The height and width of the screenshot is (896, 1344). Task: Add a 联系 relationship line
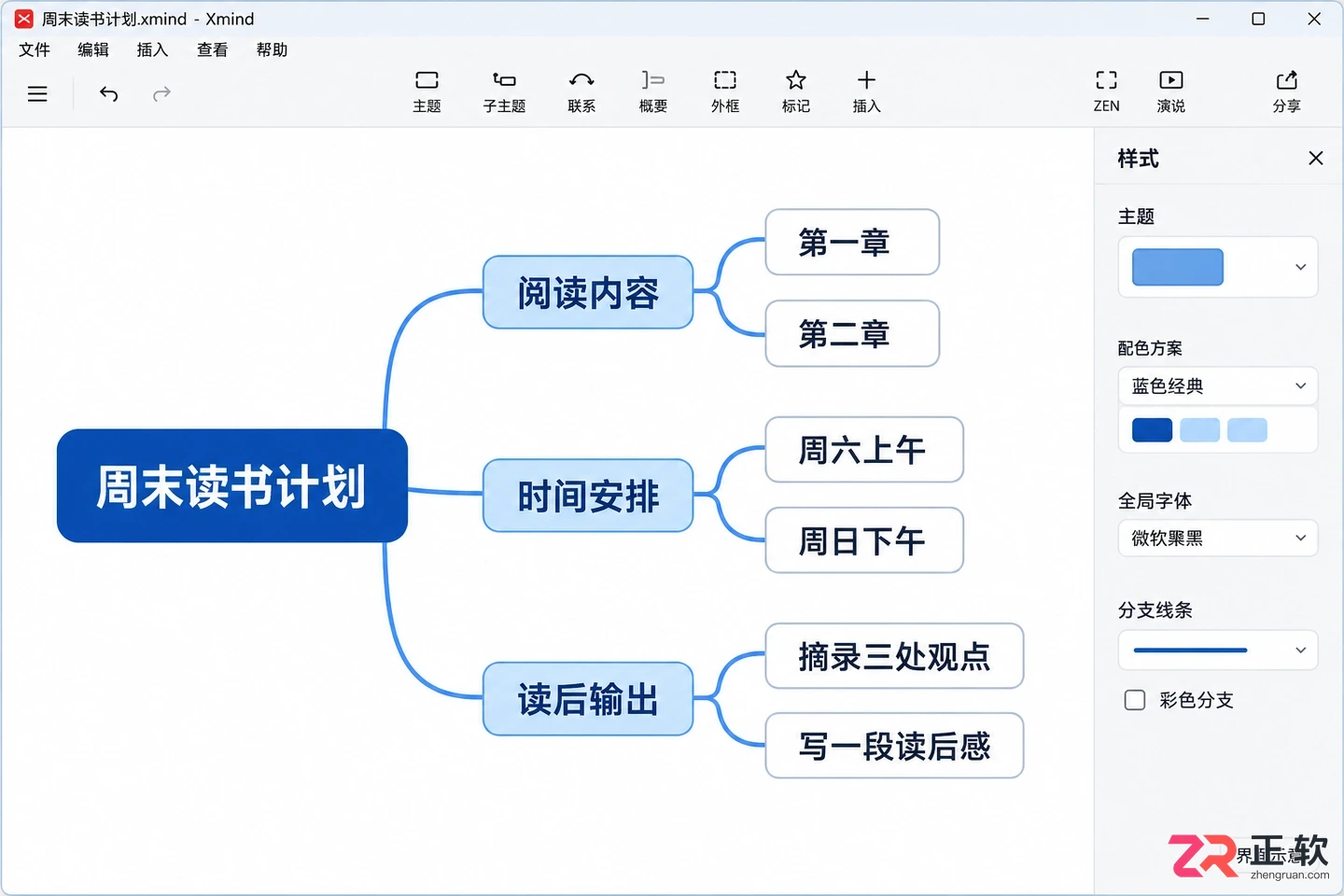581,91
